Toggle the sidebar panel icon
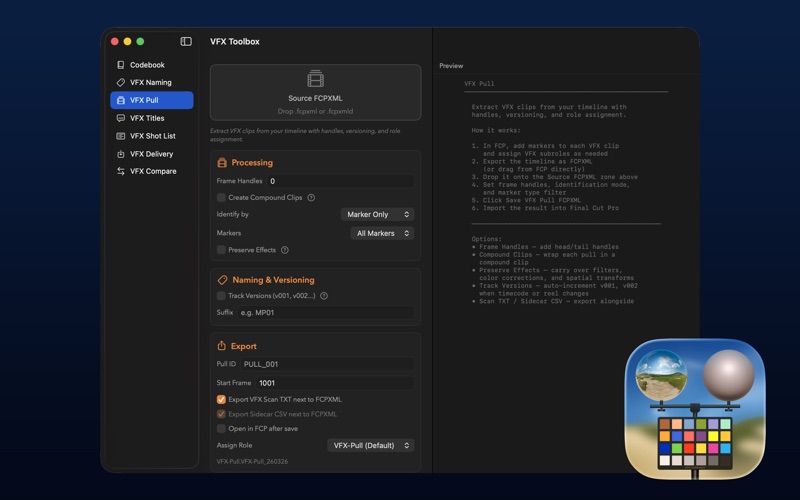 pyautogui.click(x=186, y=41)
